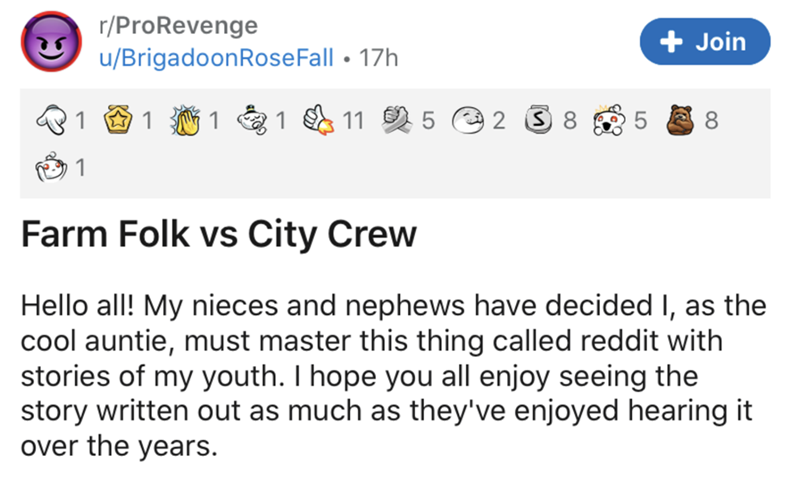This screenshot has height=483, width=800.
Task: Click the plus sign on Join button
Action: 674,42
